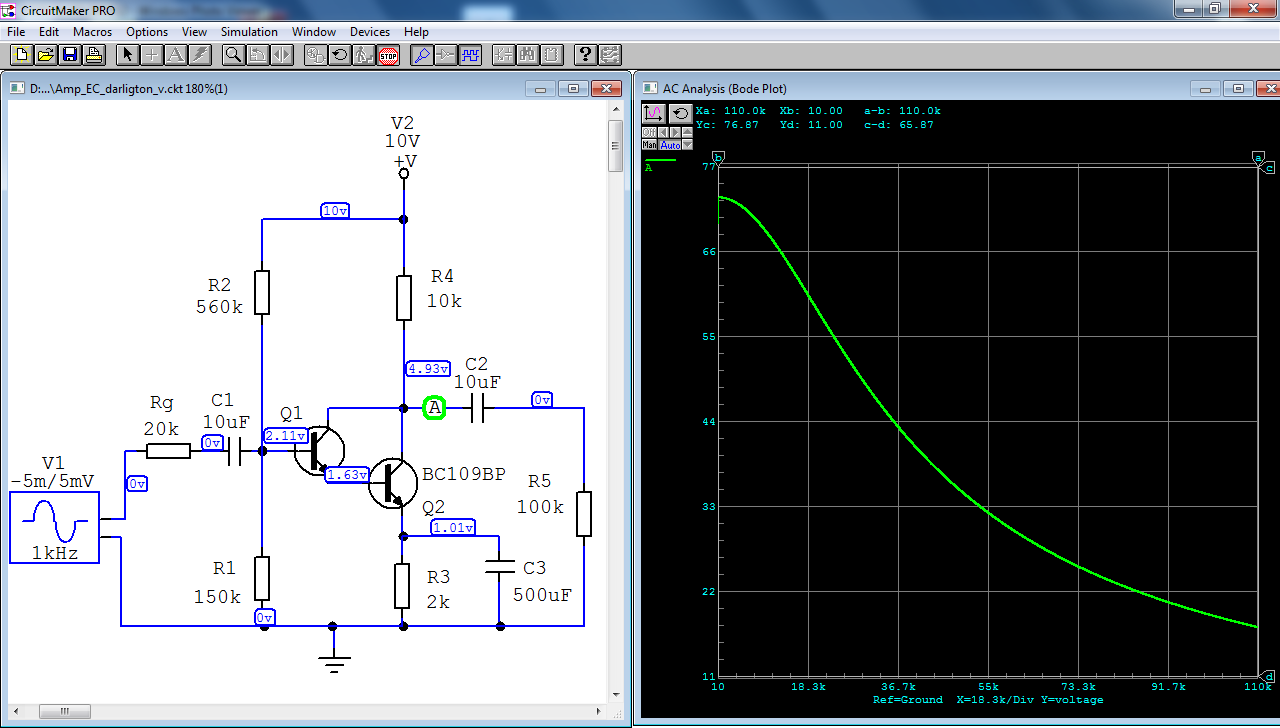Click right arrow in Bode plot controls
The width and height of the screenshot is (1280, 728).
[675, 132]
